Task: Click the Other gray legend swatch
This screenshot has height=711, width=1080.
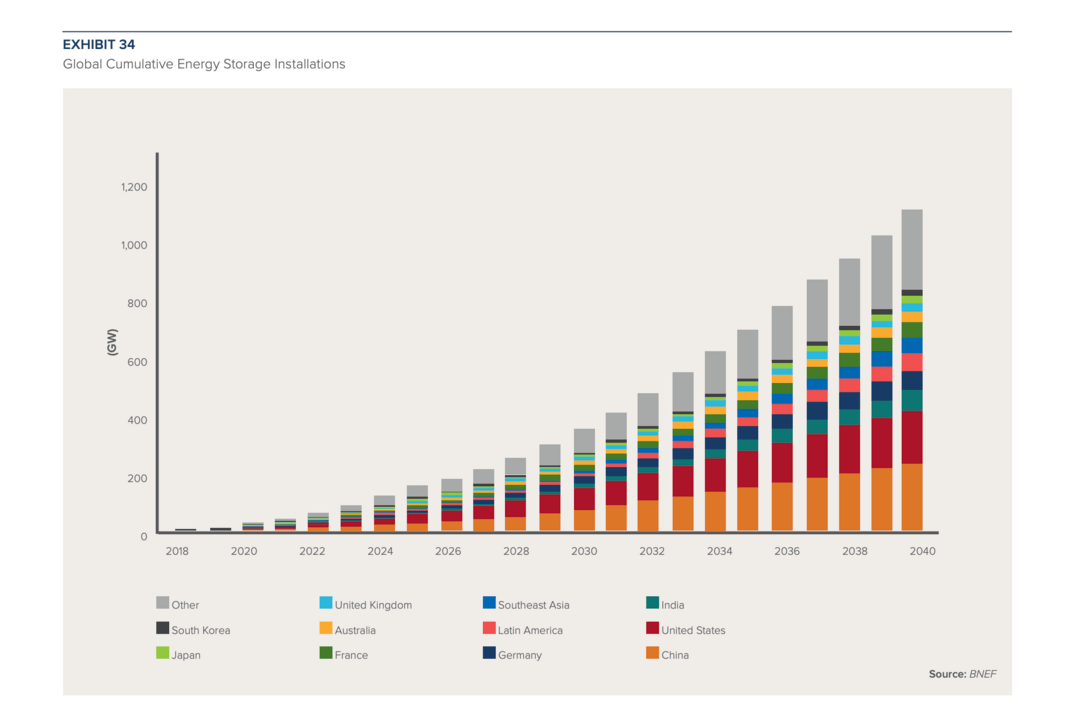Action: point(163,603)
